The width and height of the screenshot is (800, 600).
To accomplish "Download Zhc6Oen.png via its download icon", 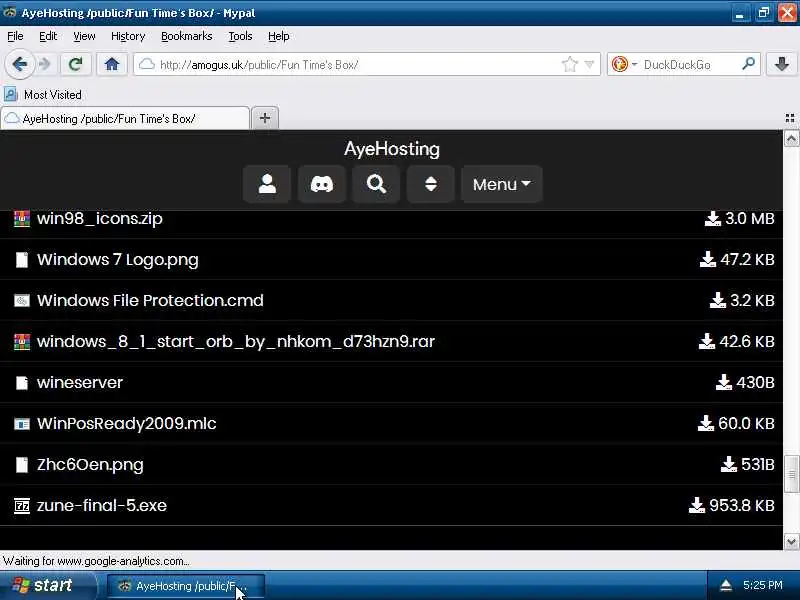I will [729, 464].
